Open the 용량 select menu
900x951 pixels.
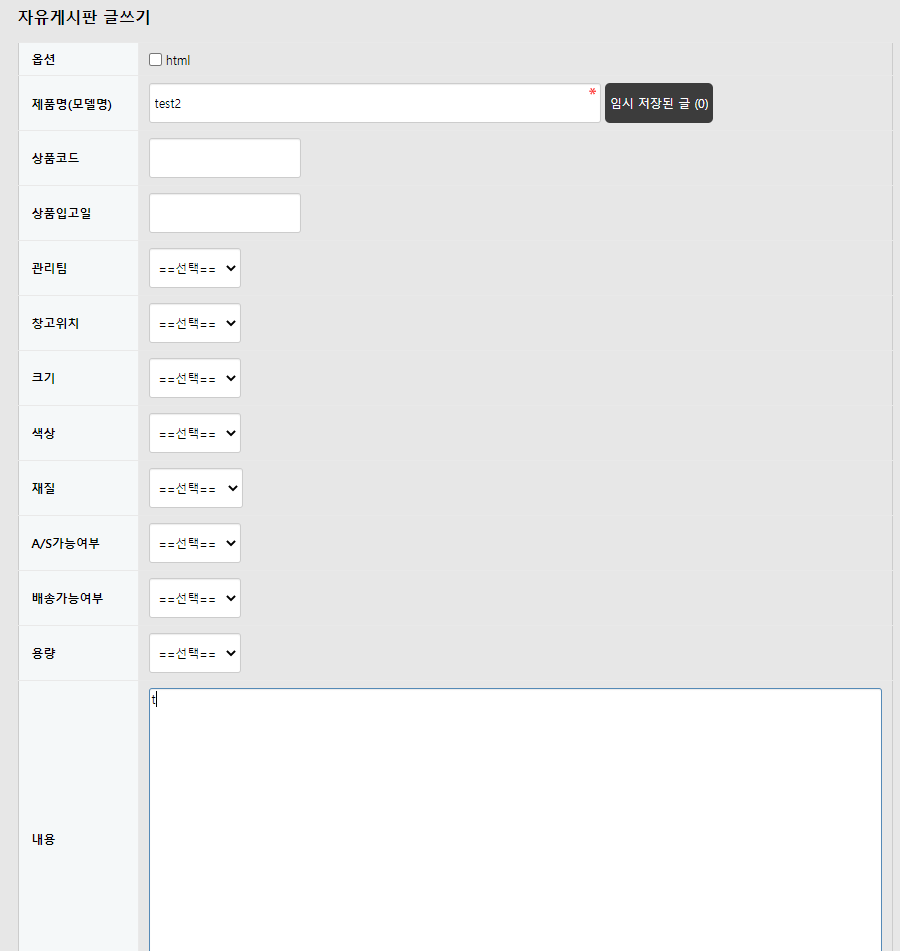(195, 653)
